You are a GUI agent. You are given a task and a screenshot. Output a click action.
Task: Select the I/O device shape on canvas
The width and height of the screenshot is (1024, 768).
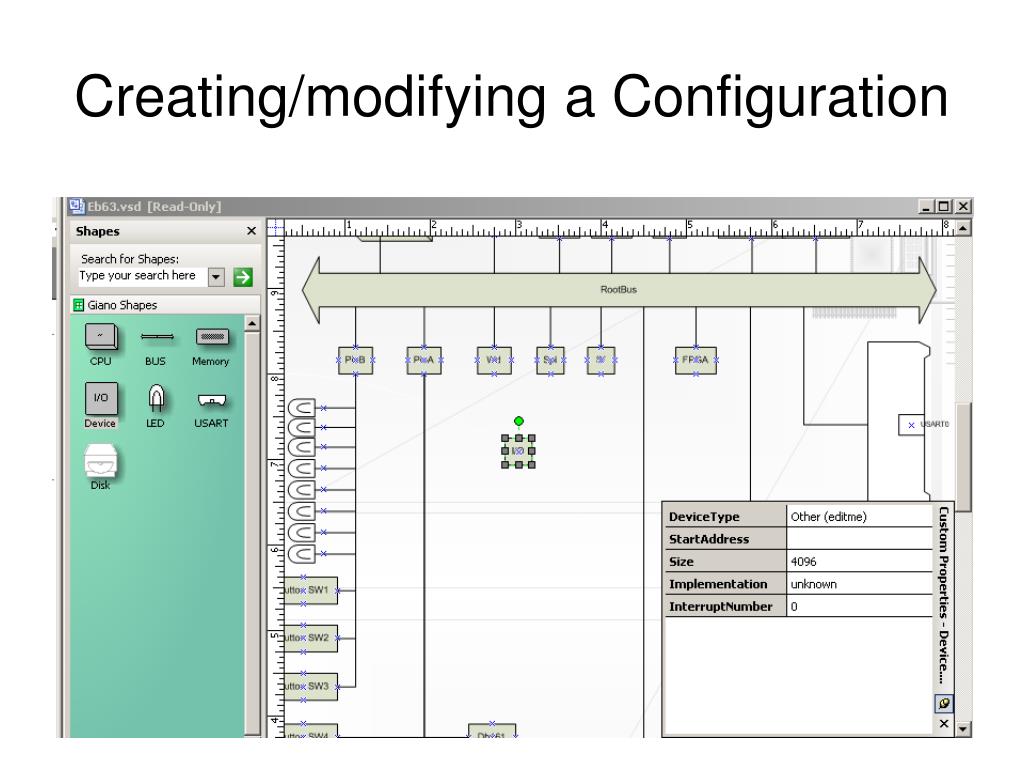click(x=519, y=451)
